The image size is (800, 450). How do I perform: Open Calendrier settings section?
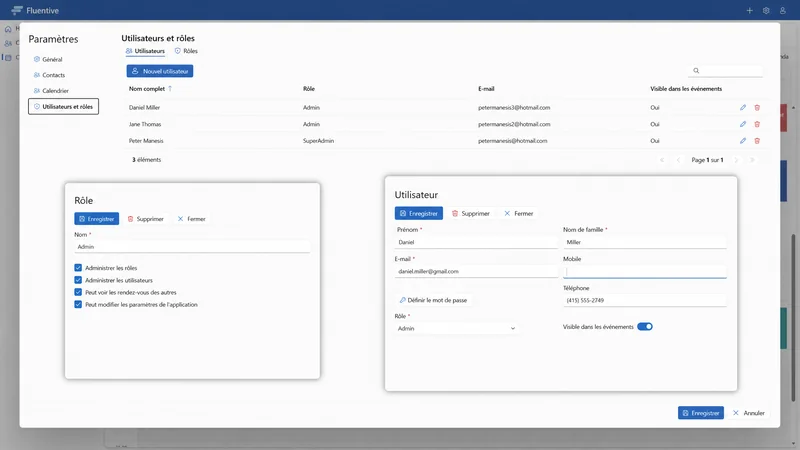51,91
